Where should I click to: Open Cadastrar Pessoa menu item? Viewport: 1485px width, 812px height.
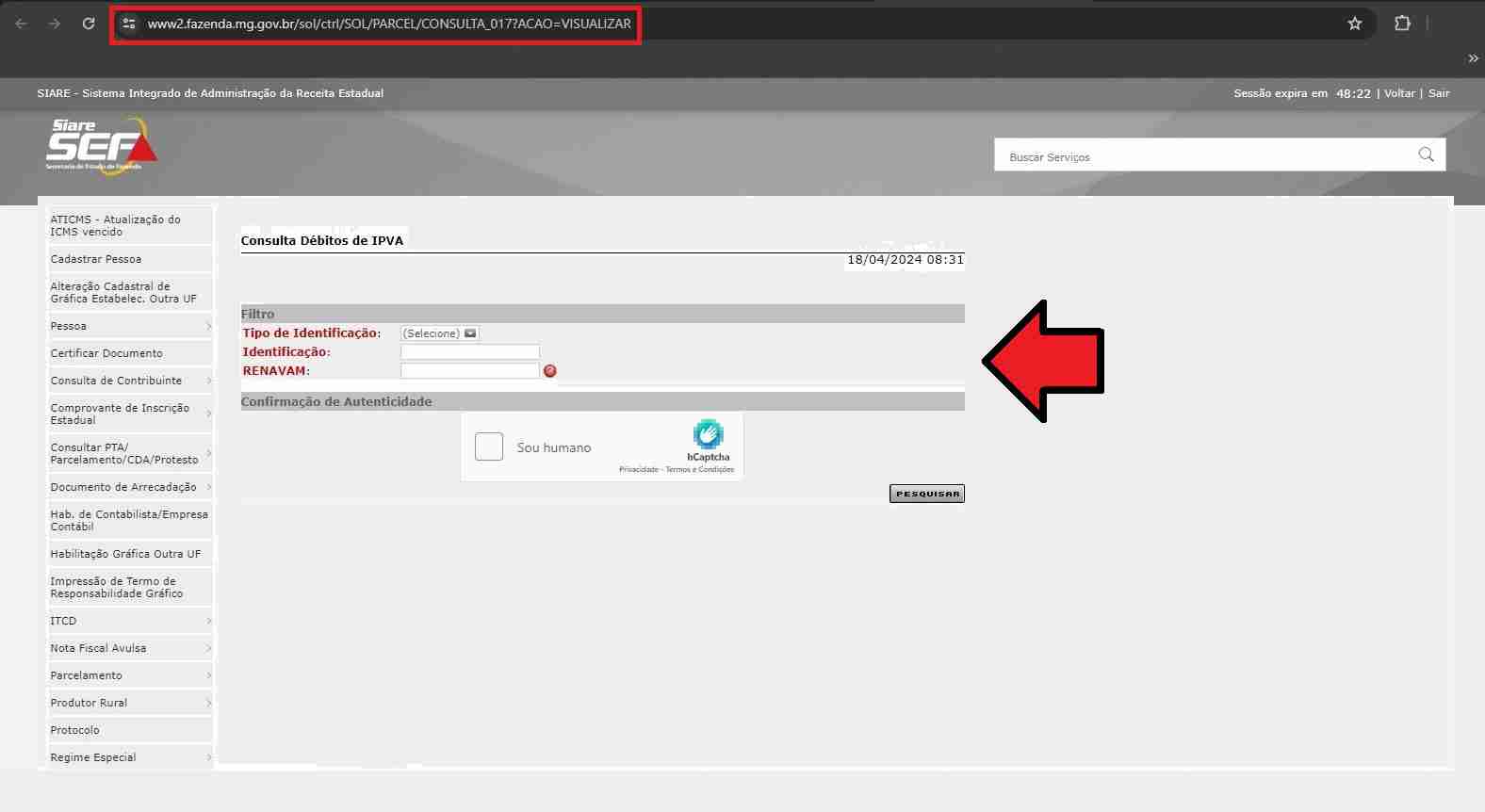[96, 259]
